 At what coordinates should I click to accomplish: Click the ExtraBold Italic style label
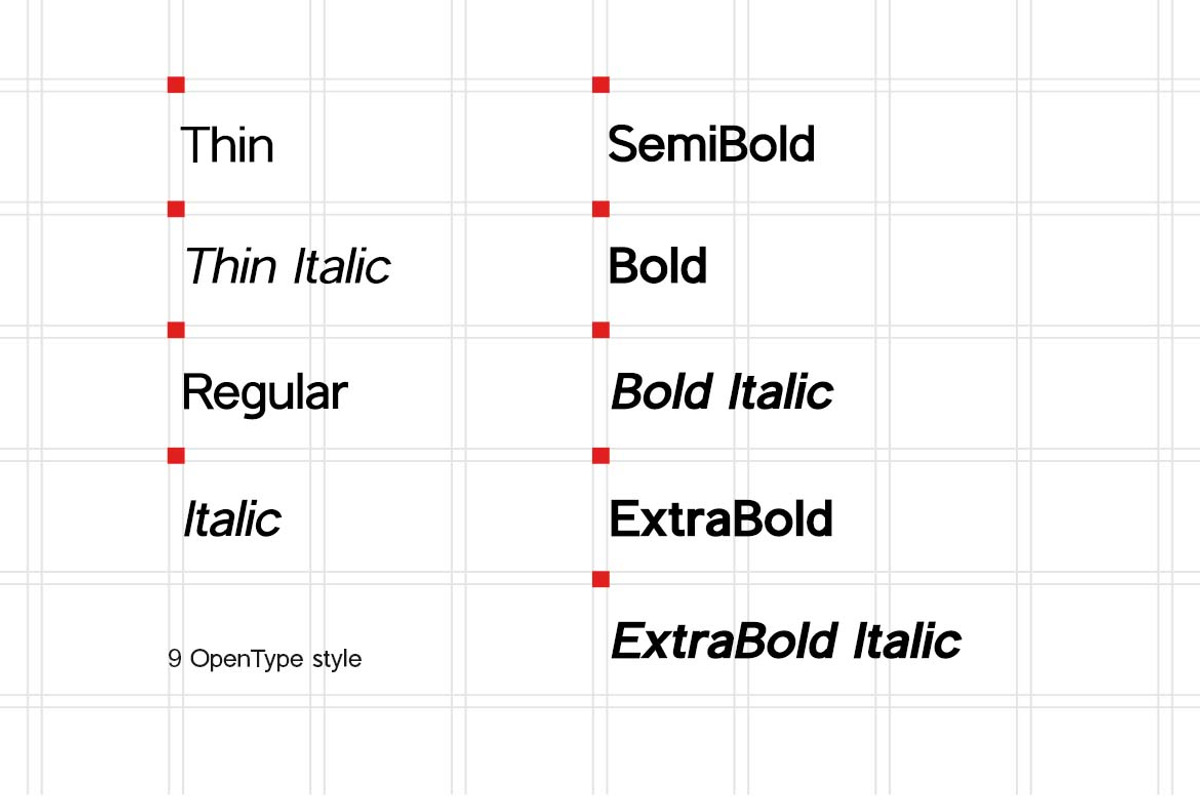pyautogui.click(x=785, y=641)
